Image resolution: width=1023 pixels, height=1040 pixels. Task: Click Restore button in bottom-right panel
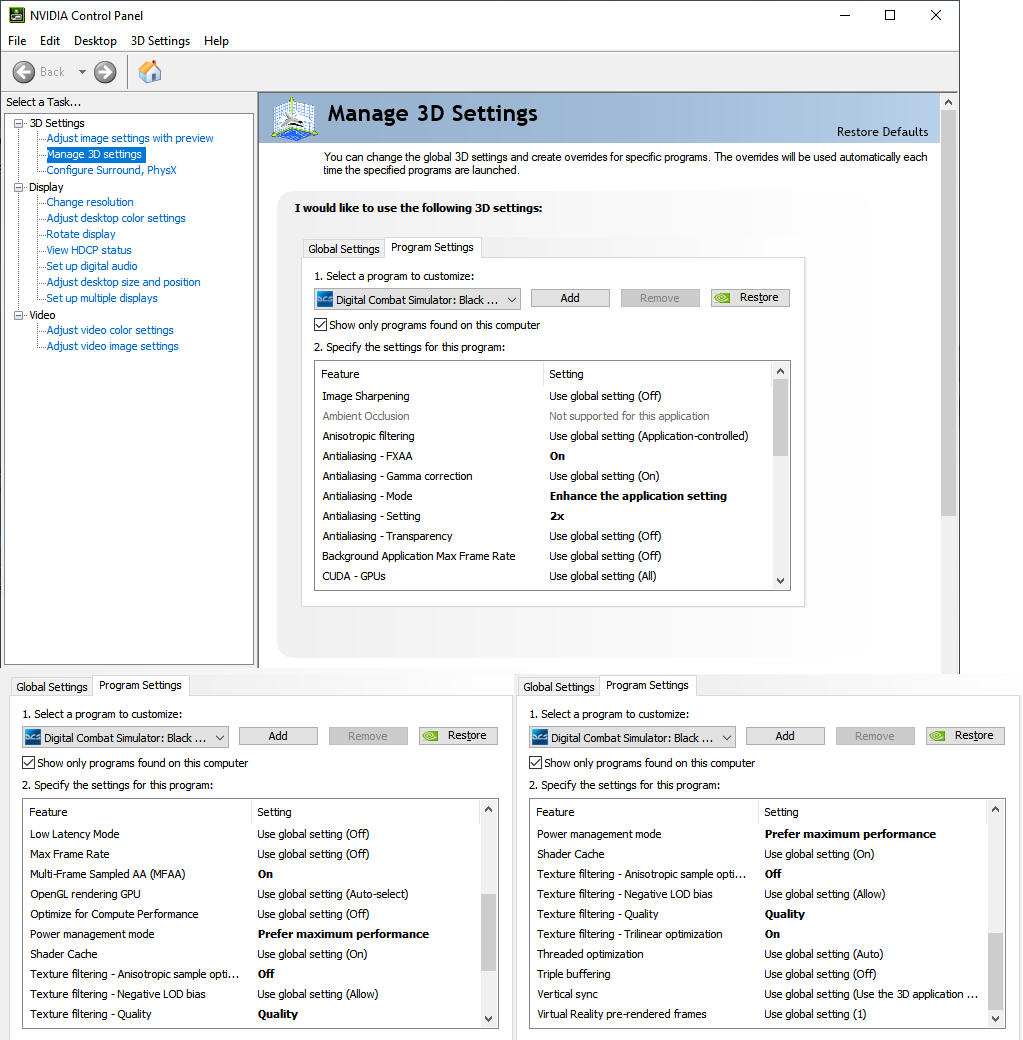point(965,736)
